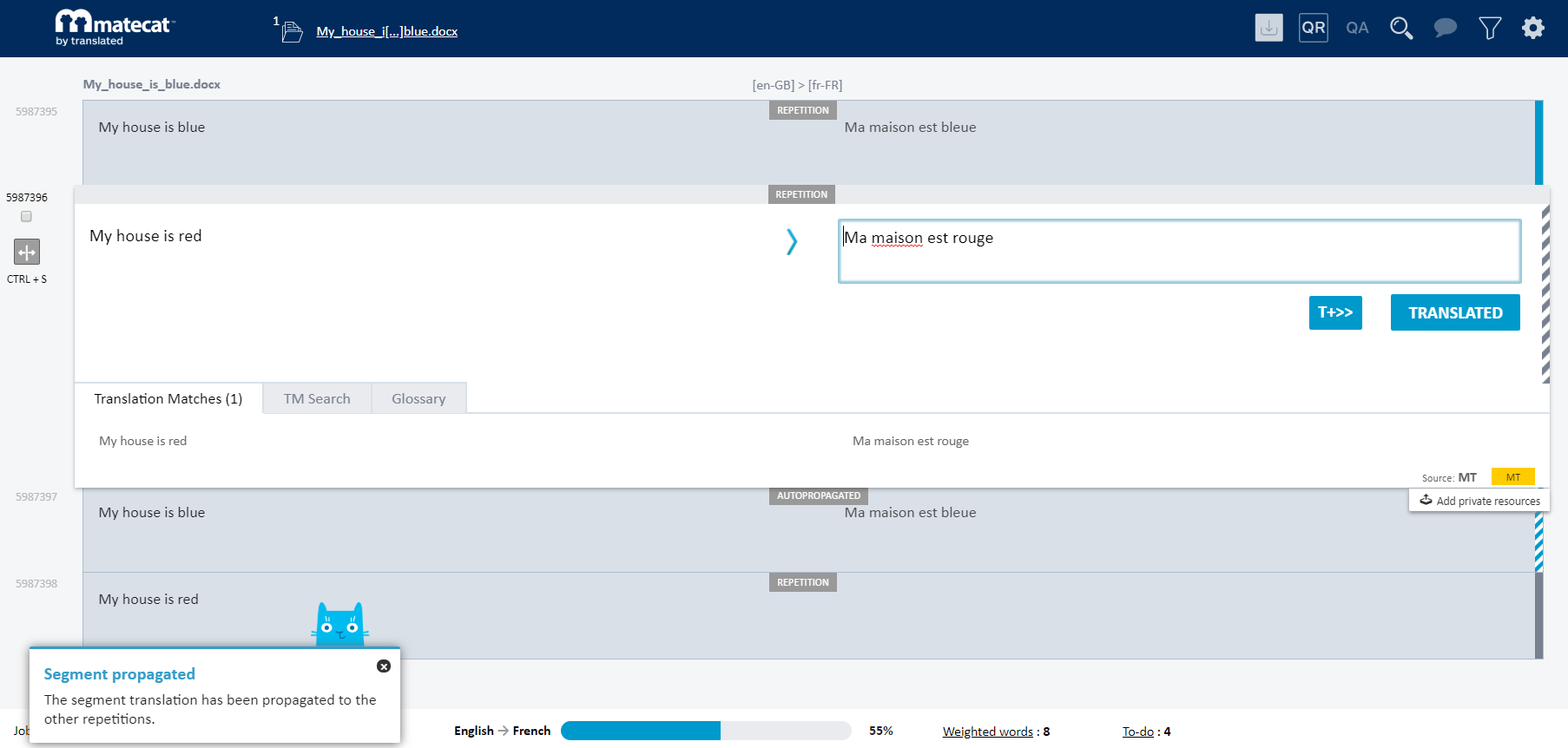This screenshot has width=1568, height=748.
Task: Open segment 5987398 'My house is red'
Action: (x=148, y=600)
